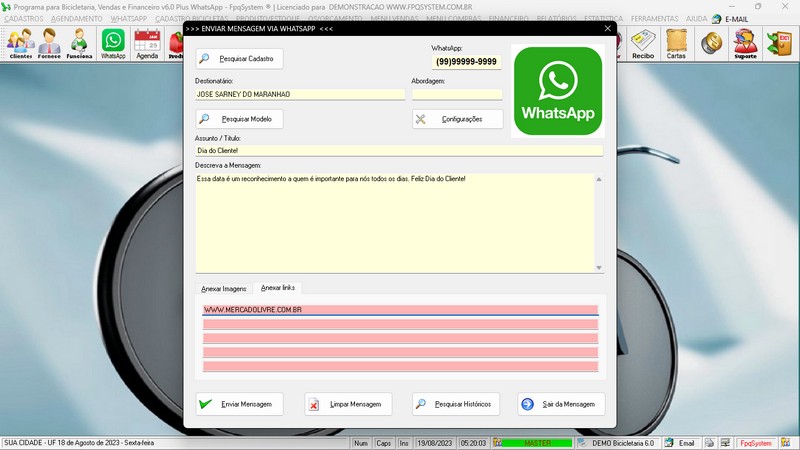
Task: Click Limpar Mensagem button
Action: click(x=348, y=404)
